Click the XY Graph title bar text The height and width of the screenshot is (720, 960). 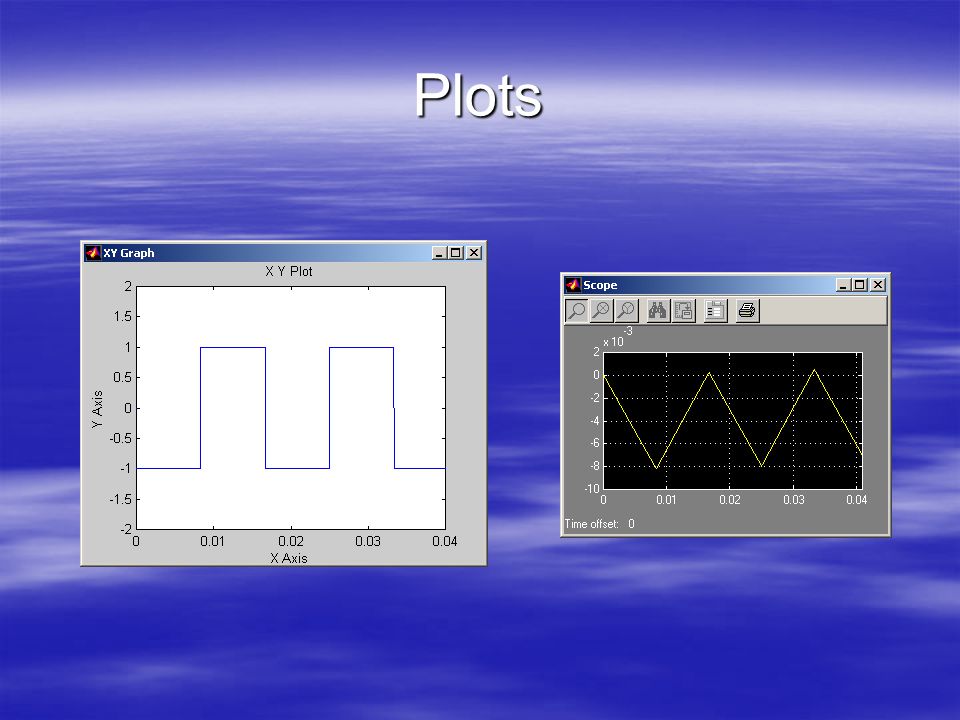click(x=129, y=253)
